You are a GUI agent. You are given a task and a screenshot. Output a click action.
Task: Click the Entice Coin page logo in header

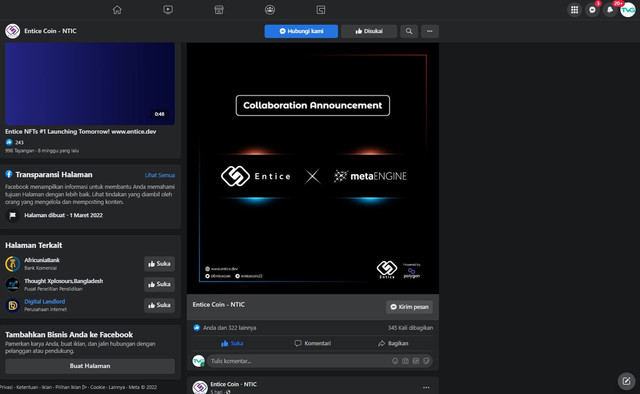[x=13, y=31]
